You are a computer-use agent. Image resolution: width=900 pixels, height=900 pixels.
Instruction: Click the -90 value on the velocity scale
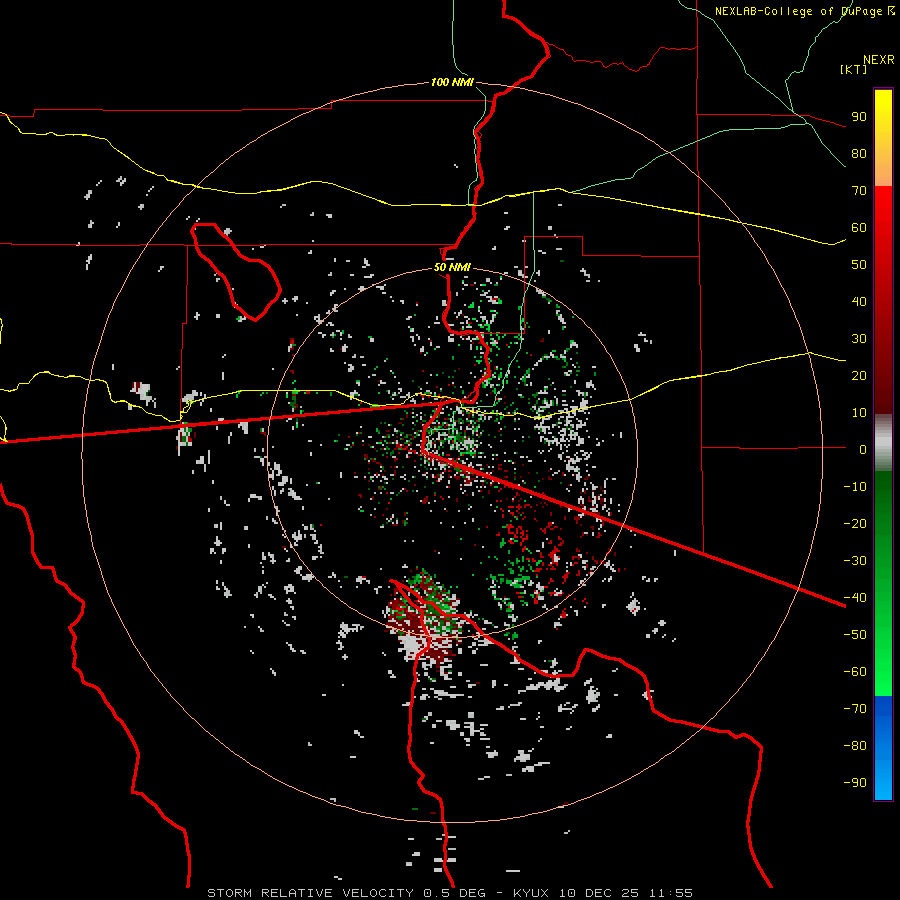(x=855, y=783)
